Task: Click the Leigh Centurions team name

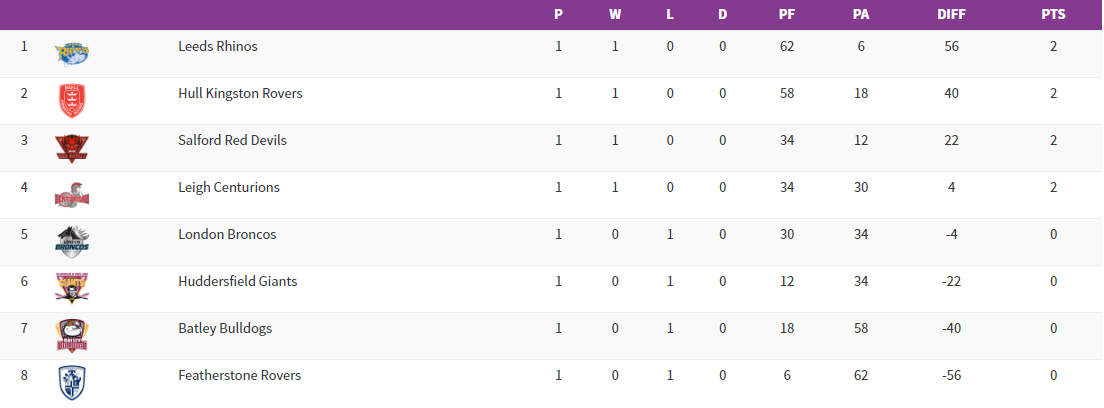Action: [228, 187]
